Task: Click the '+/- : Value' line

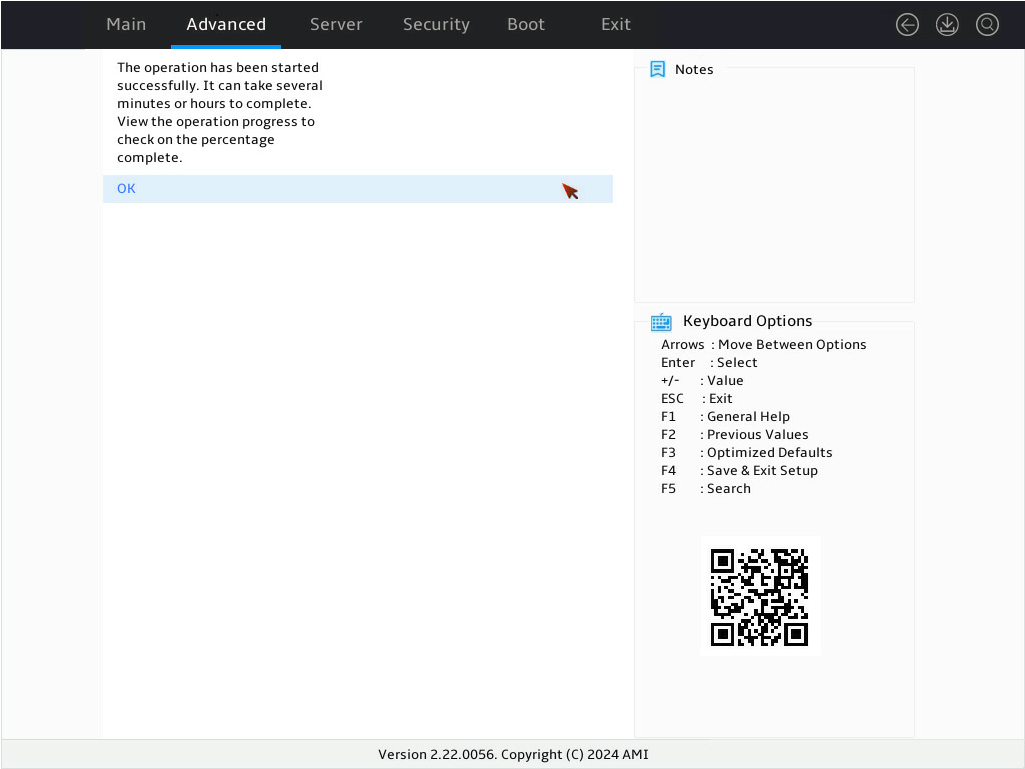Action: coord(702,381)
